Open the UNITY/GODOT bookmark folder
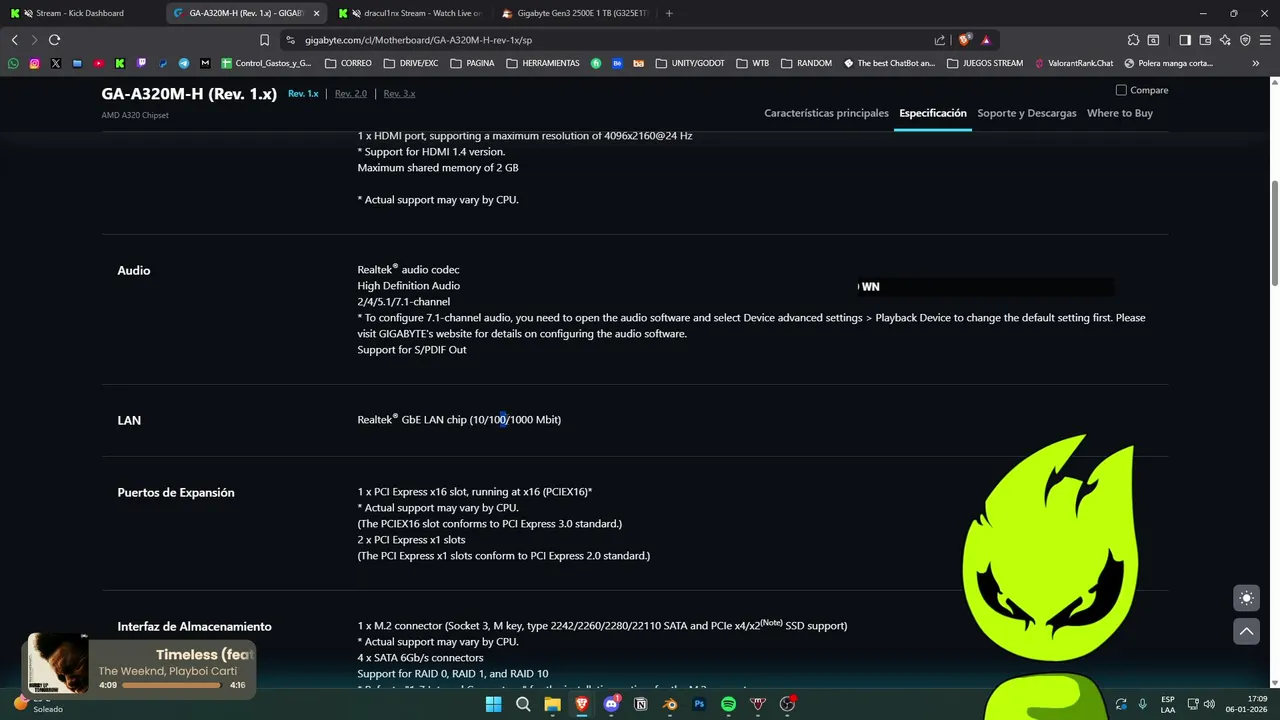Screen dimensions: 1280x720 [x=690, y=63]
